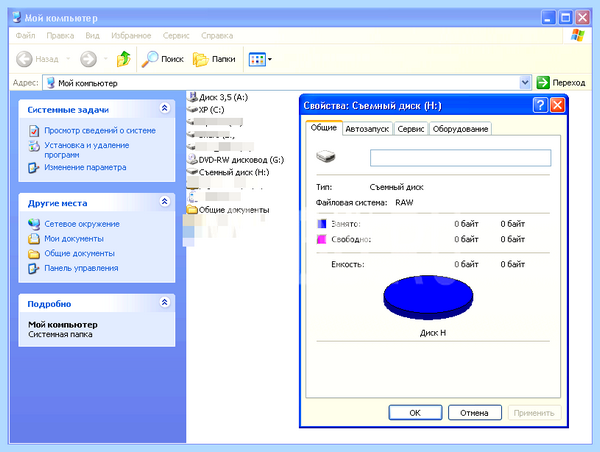Switch to the Автозапуск tab

[367, 129]
